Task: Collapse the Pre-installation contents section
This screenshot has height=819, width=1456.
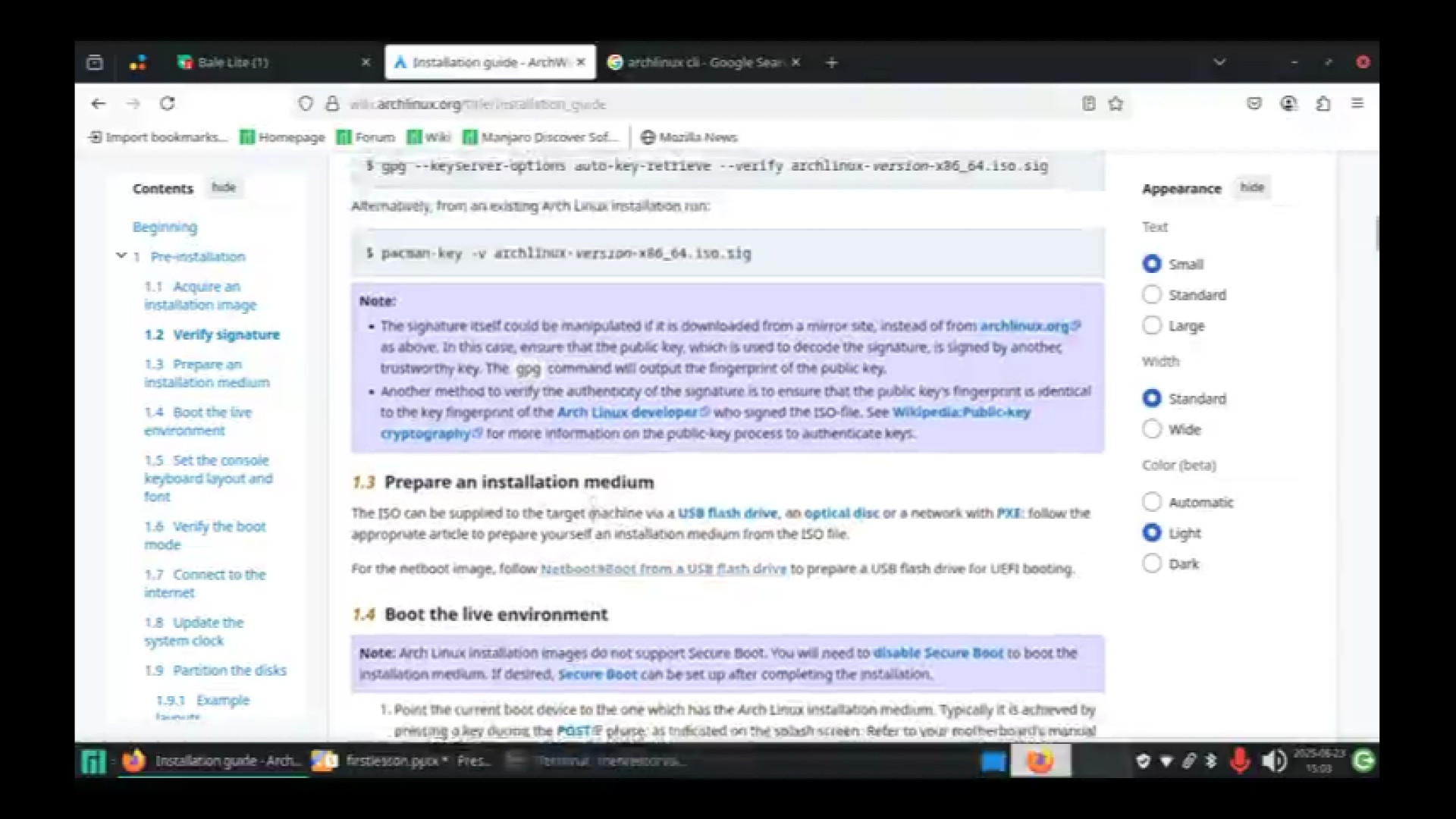Action: pyautogui.click(x=121, y=256)
